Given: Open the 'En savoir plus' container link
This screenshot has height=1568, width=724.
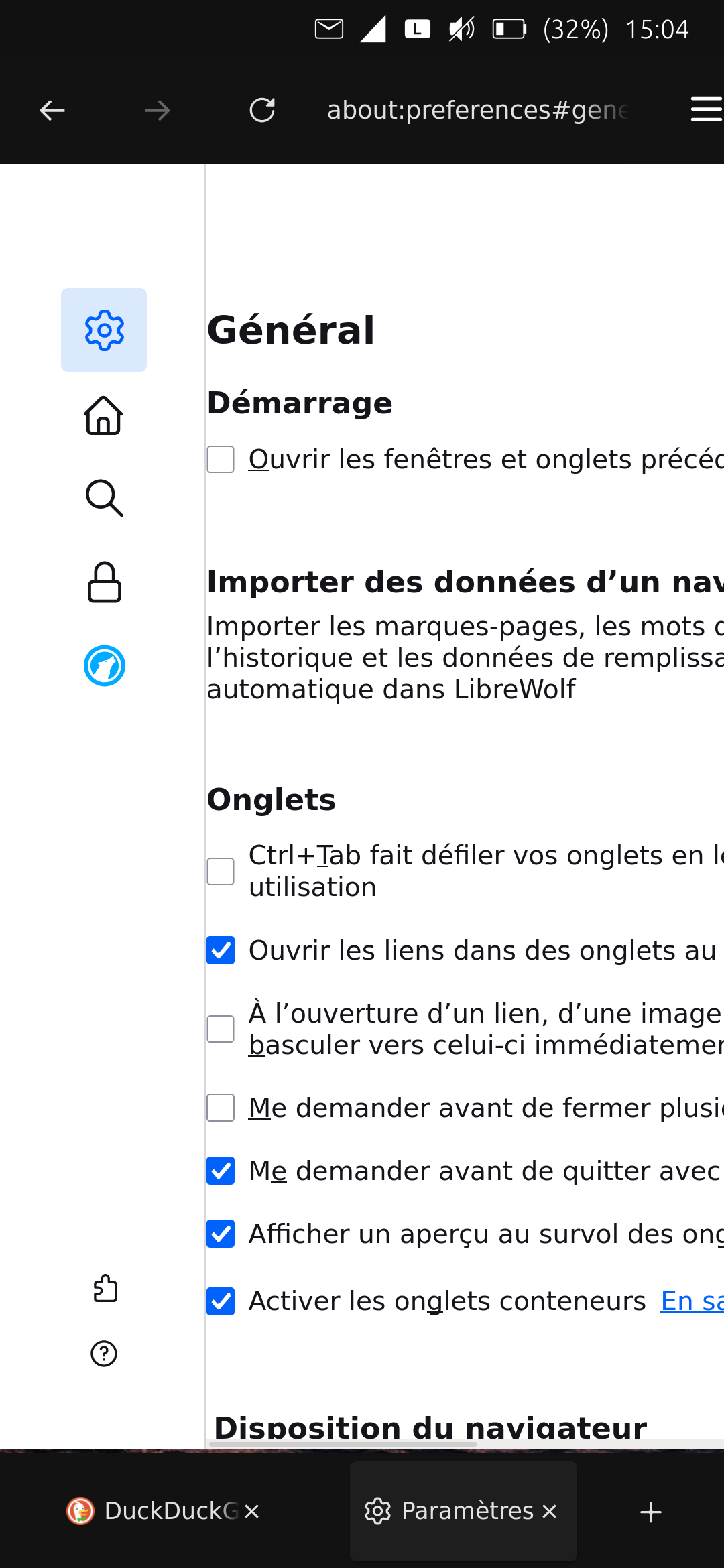Looking at the screenshot, I should 692,1301.
